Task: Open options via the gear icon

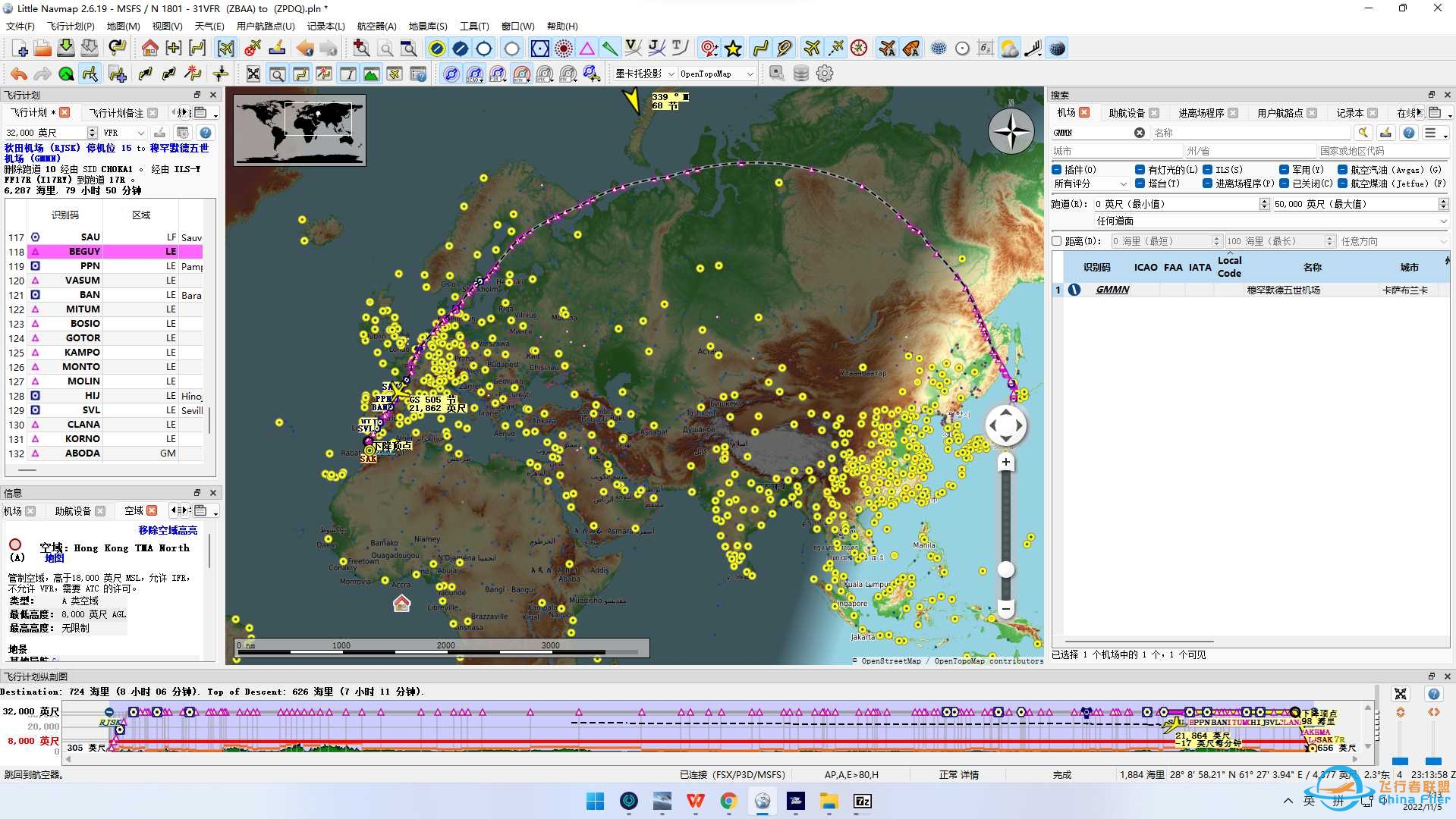Action: 825,74
